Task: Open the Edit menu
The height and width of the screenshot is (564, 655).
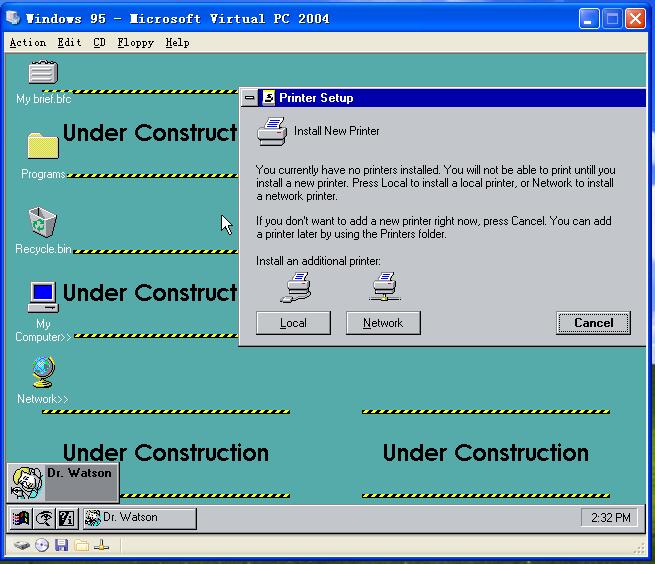Action: [x=69, y=43]
